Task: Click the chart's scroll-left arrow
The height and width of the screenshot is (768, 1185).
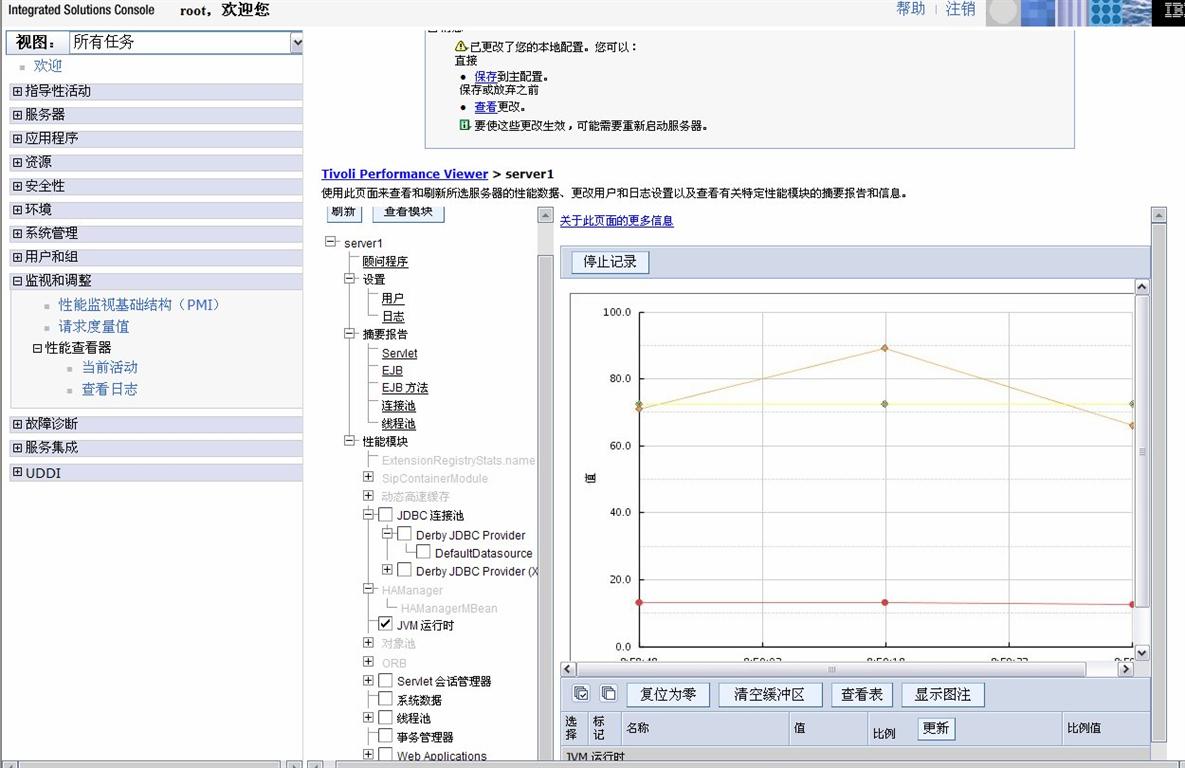Action: 568,669
